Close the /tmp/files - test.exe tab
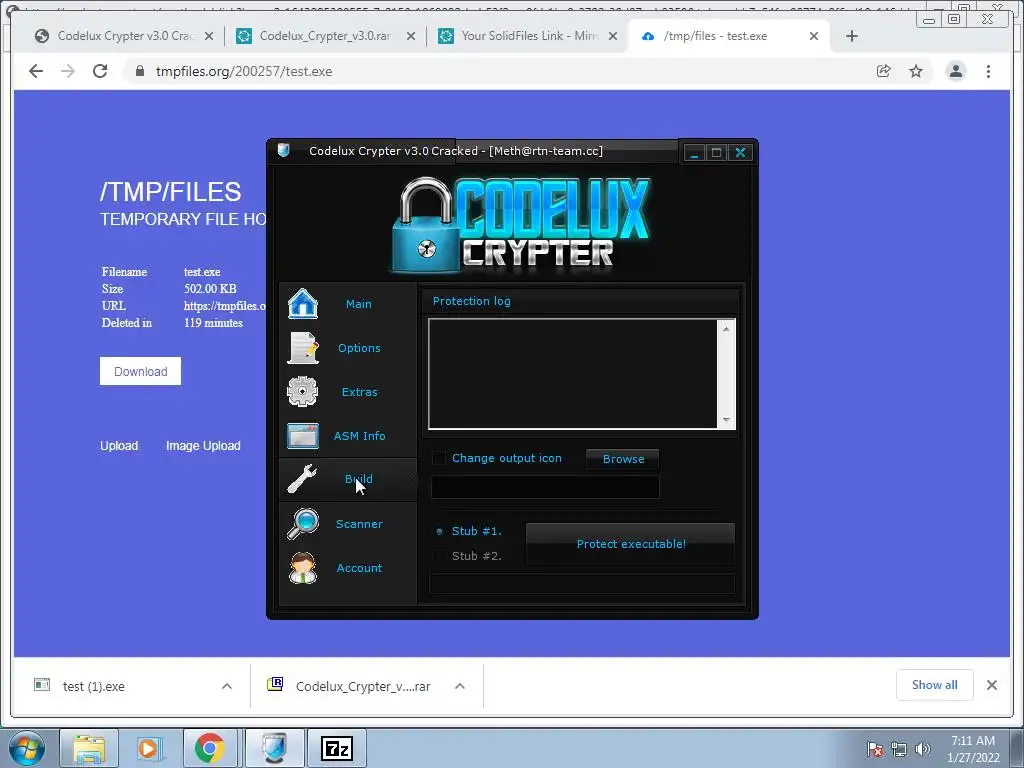 pyautogui.click(x=814, y=36)
